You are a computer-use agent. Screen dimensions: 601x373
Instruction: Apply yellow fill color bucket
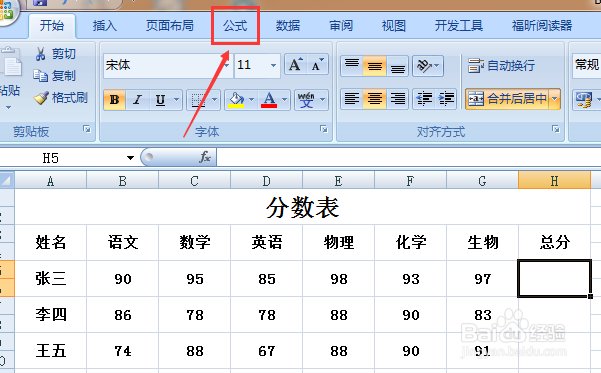(x=236, y=100)
